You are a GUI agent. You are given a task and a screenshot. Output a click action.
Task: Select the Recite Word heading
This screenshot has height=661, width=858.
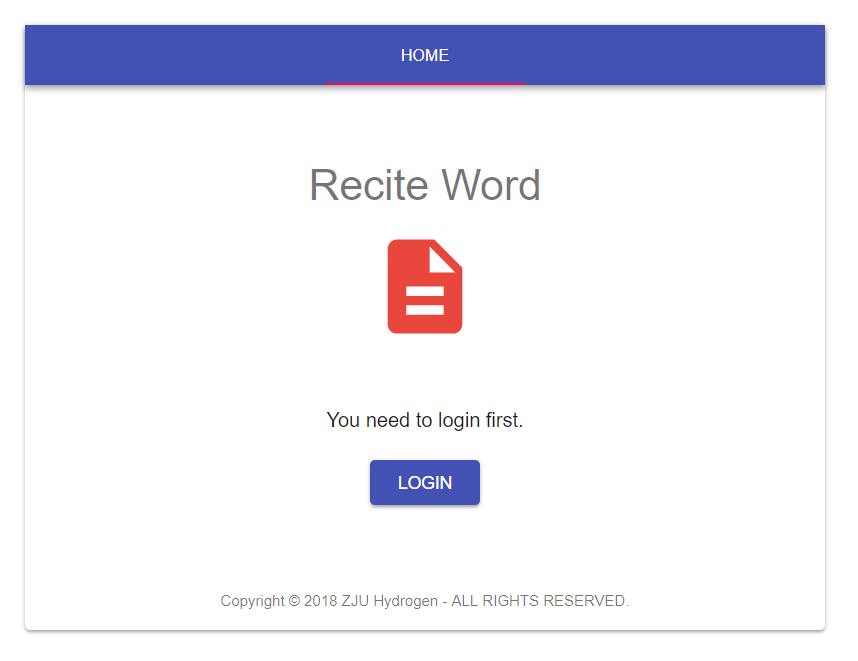point(425,185)
